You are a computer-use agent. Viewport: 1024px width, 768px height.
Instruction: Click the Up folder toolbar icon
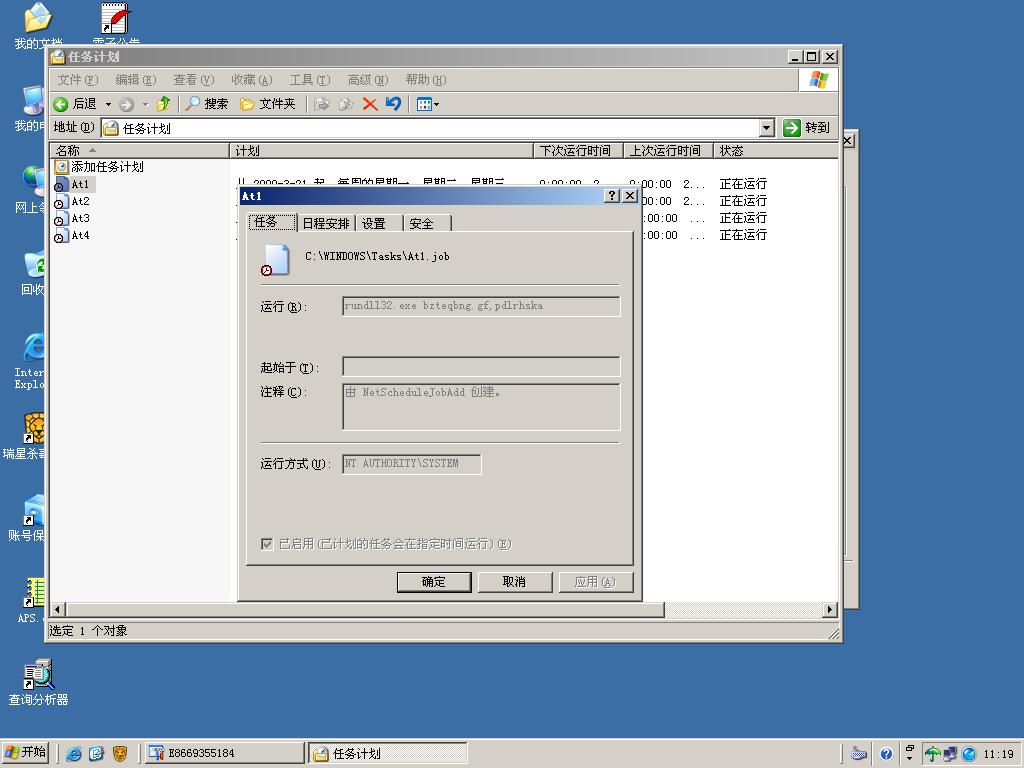[x=163, y=104]
